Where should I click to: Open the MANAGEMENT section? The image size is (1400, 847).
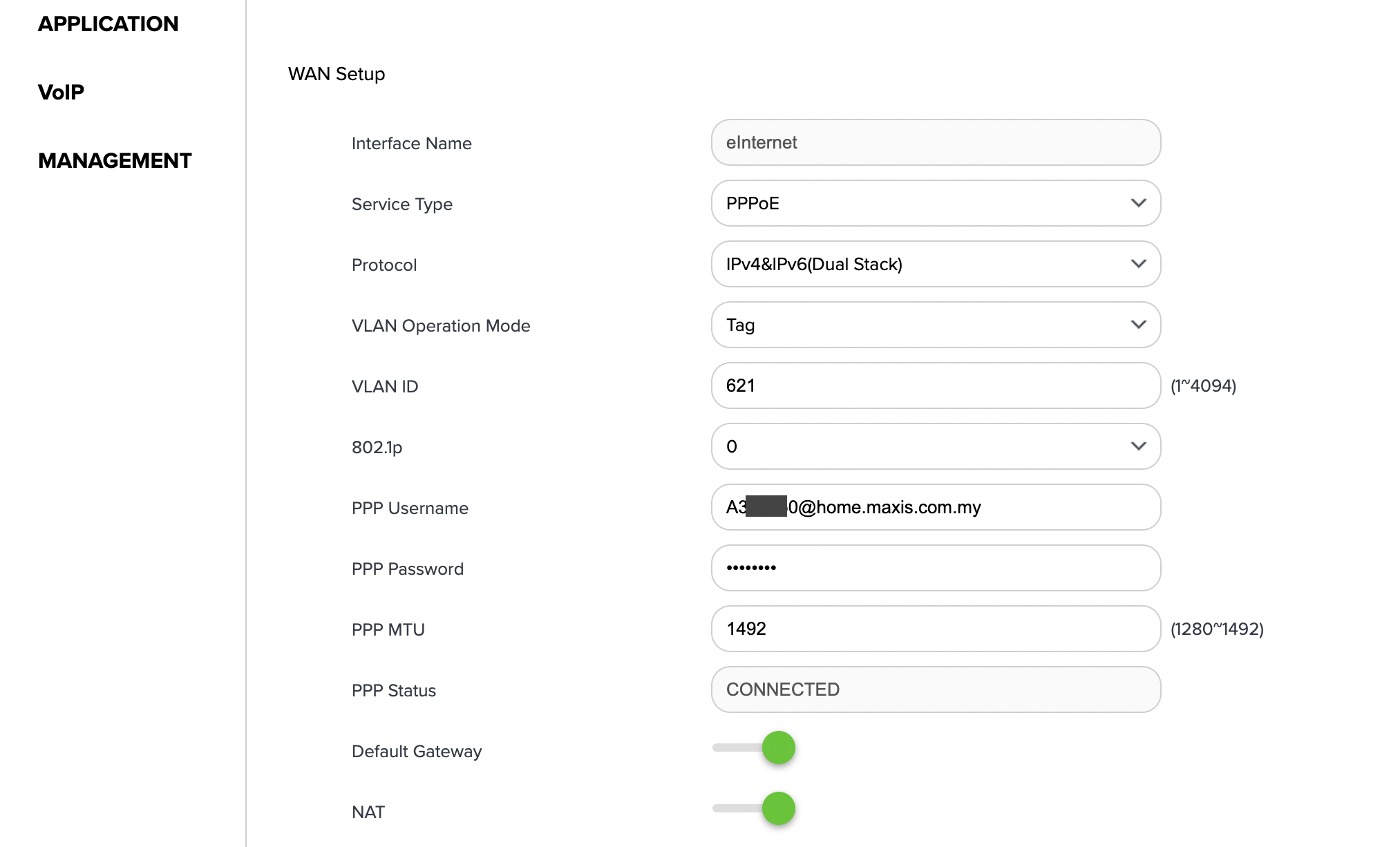coord(115,161)
